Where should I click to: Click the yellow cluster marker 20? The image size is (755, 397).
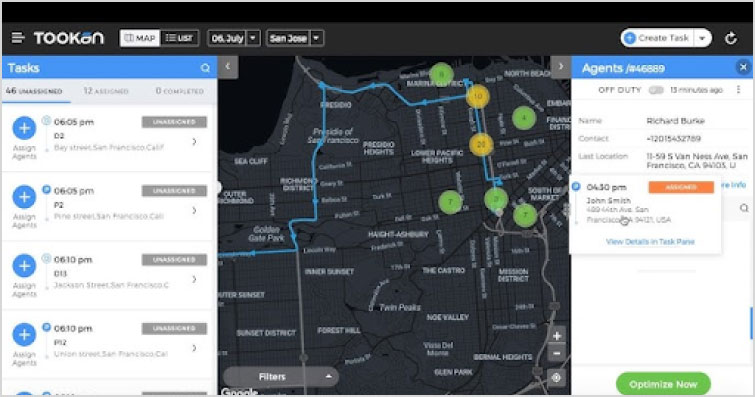click(481, 145)
